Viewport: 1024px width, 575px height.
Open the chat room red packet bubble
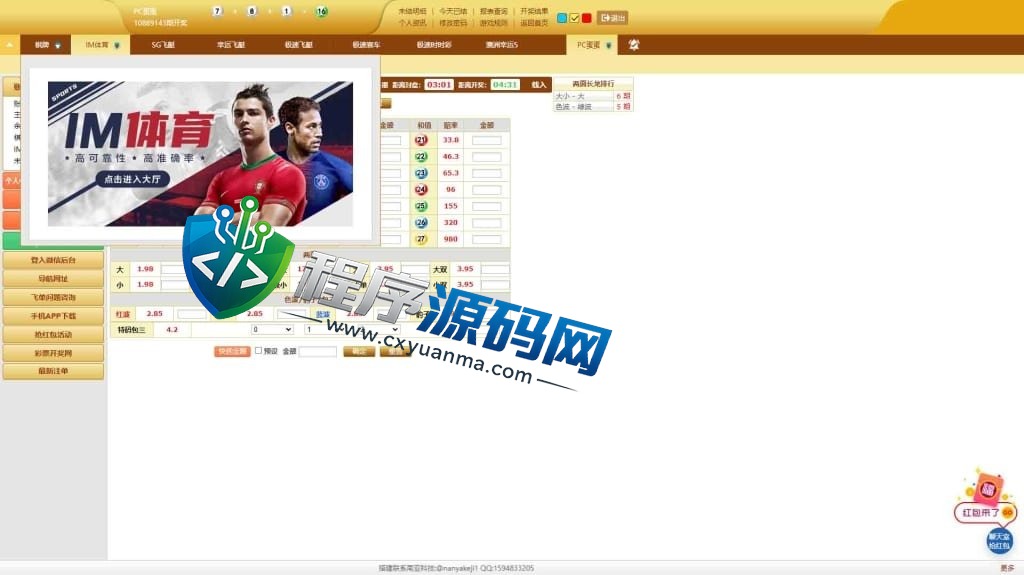click(x=999, y=541)
